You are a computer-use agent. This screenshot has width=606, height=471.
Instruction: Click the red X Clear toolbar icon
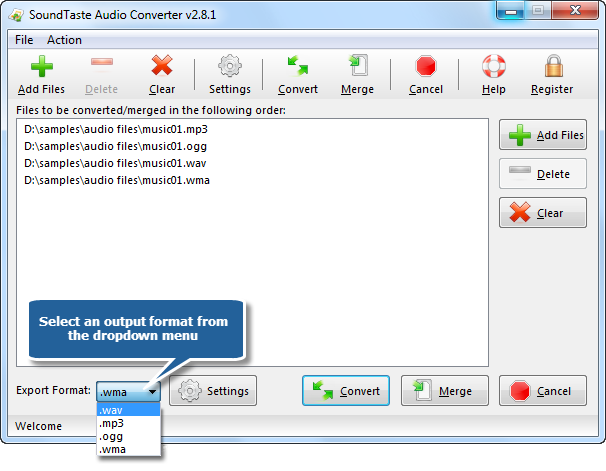tap(162, 65)
